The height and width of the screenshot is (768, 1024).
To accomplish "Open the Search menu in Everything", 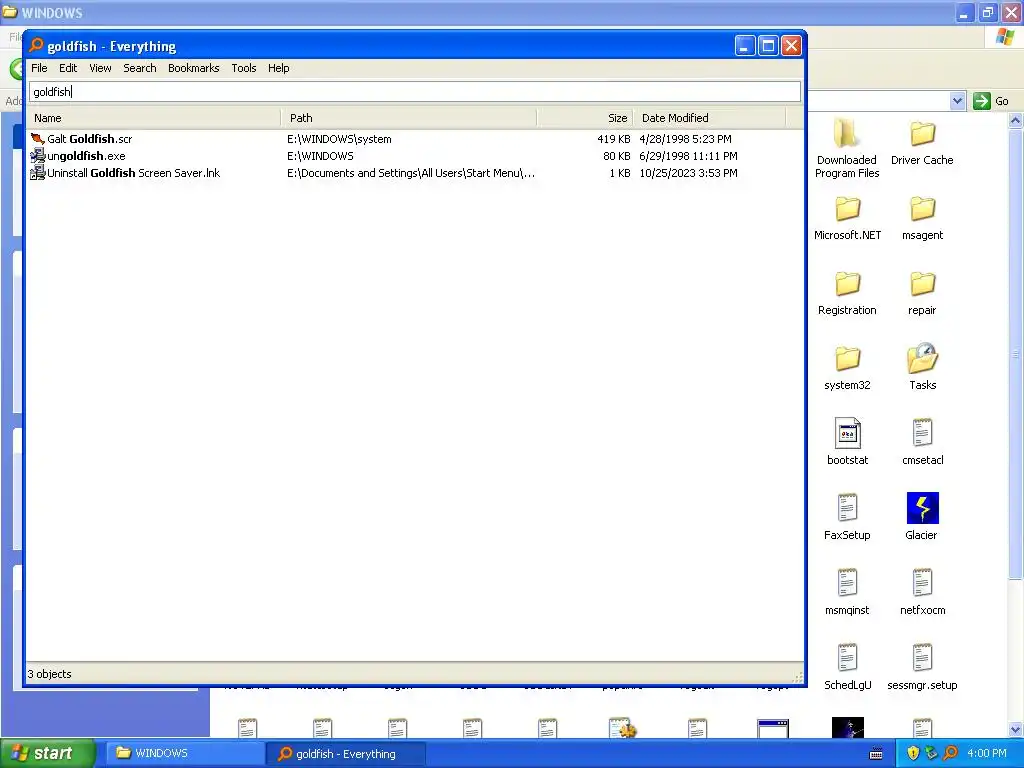I will (140, 68).
